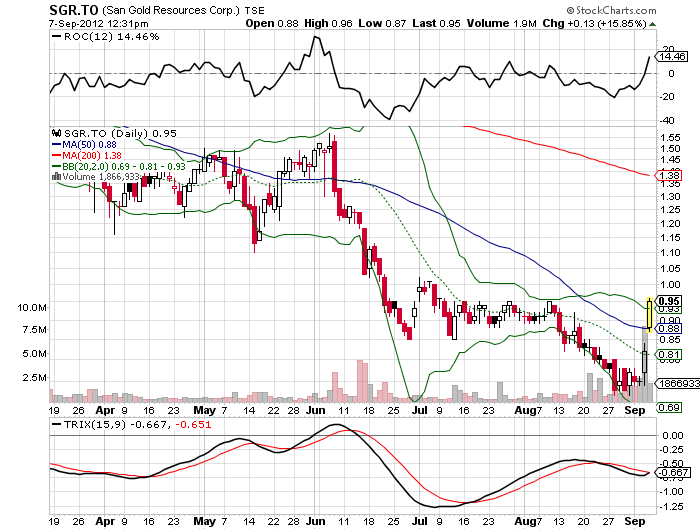Click the 'High 0.96' value
Image resolution: width=700 pixels, height=530 pixels.
328,24
